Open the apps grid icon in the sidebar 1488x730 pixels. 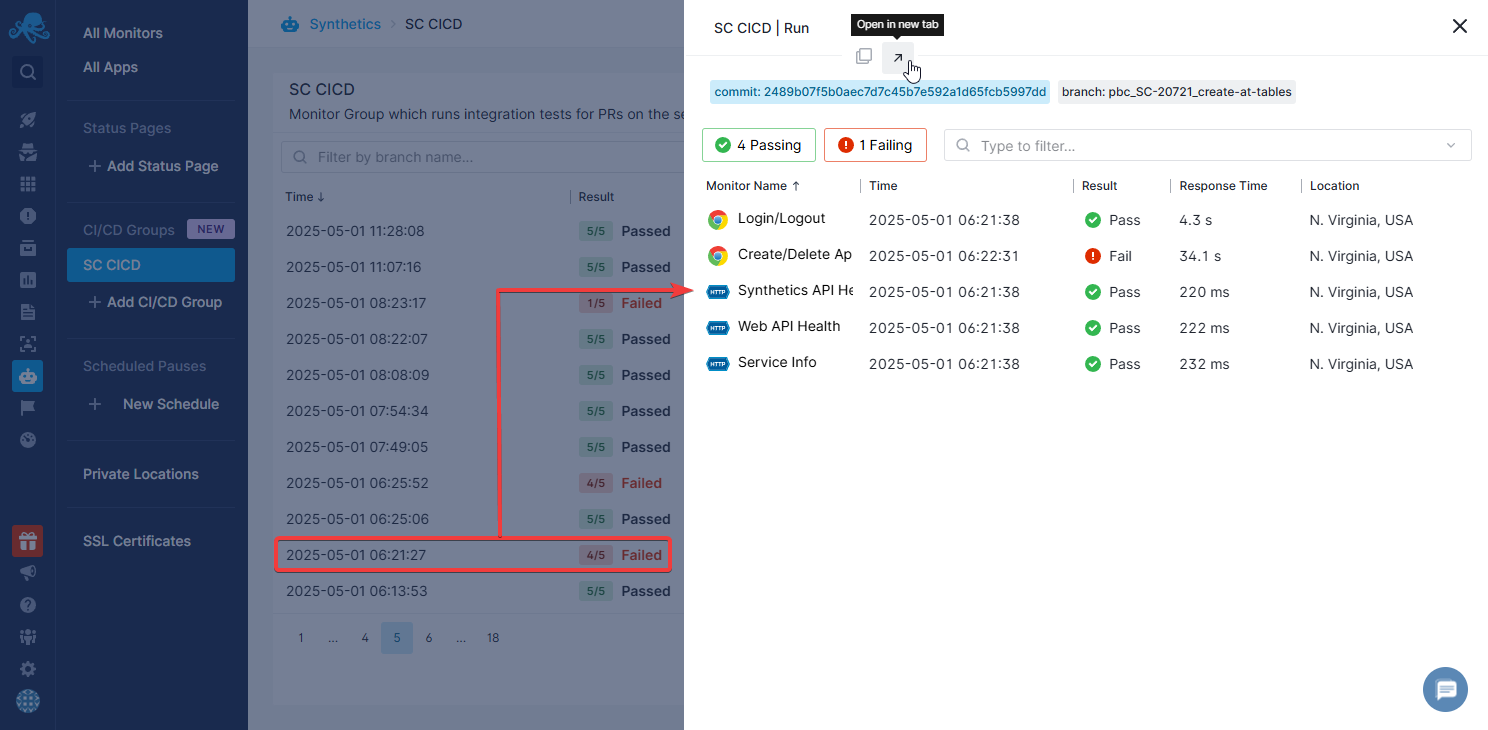[x=28, y=184]
